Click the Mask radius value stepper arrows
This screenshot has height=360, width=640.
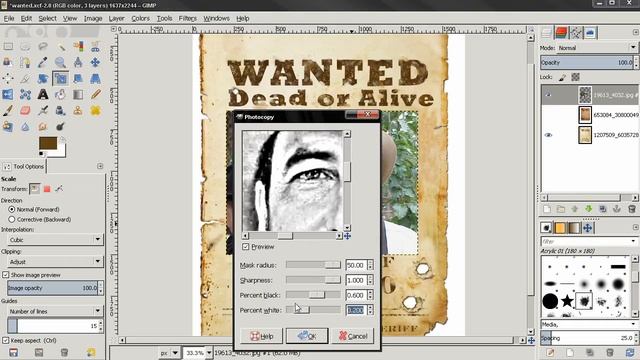click(370, 265)
